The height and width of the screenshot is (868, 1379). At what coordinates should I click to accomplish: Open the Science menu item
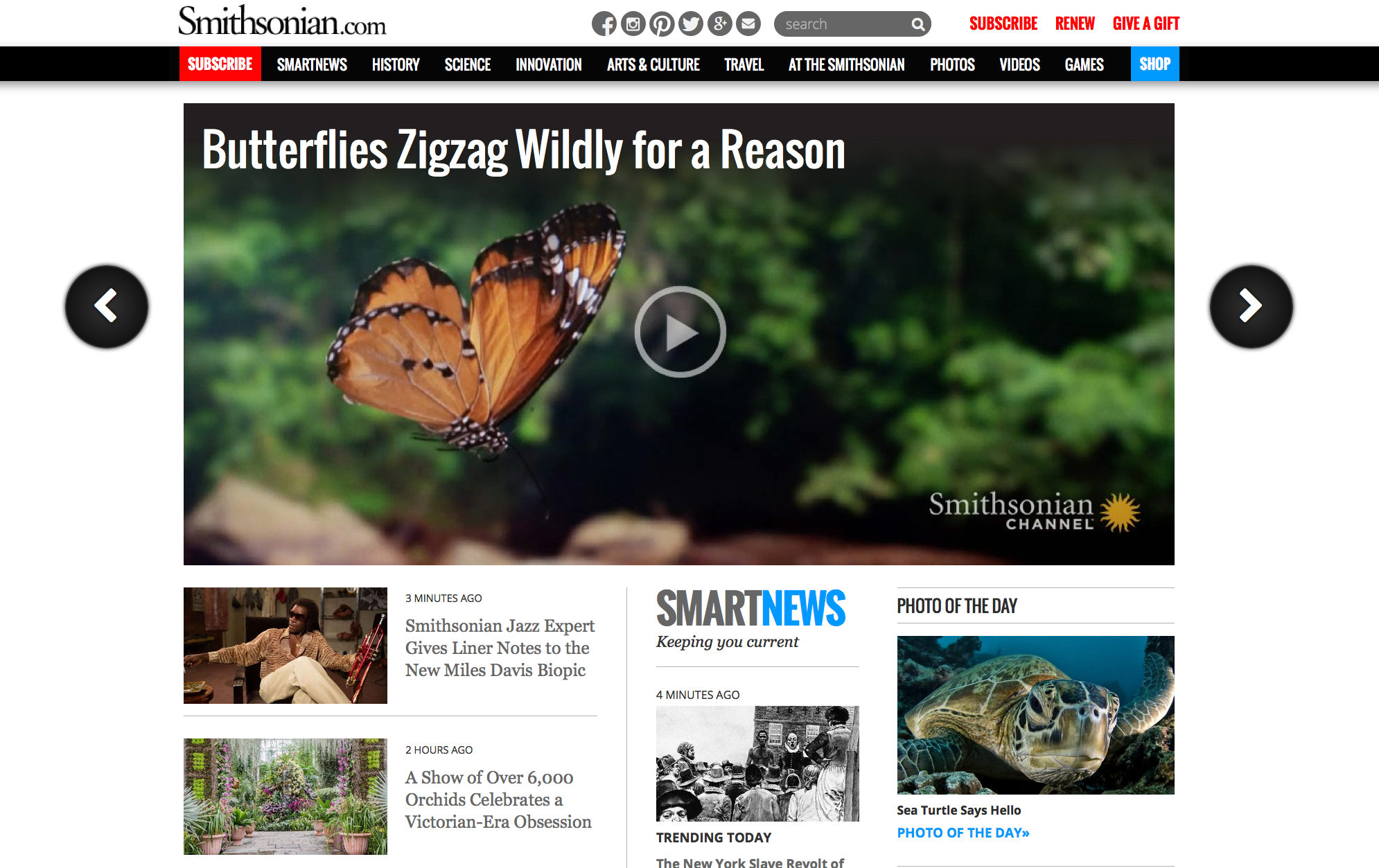click(x=468, y=64)
